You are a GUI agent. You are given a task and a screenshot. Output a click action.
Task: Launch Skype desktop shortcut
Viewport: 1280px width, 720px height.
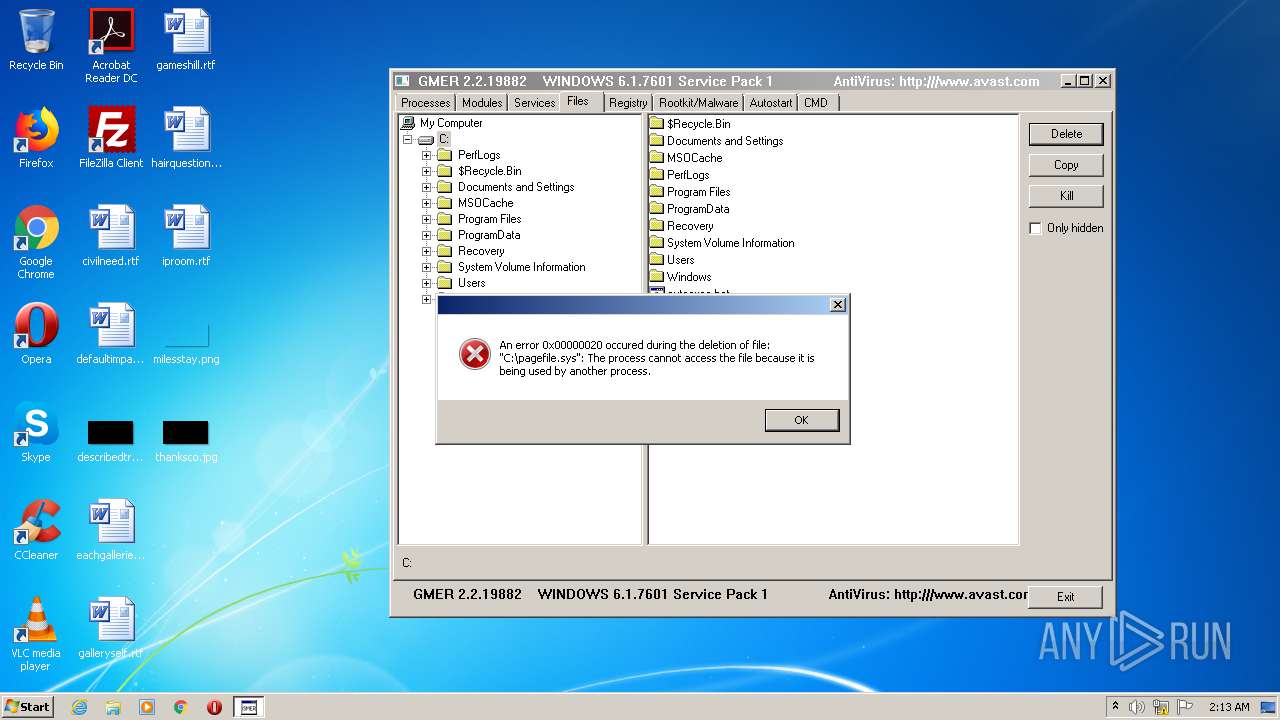(36, 432)
